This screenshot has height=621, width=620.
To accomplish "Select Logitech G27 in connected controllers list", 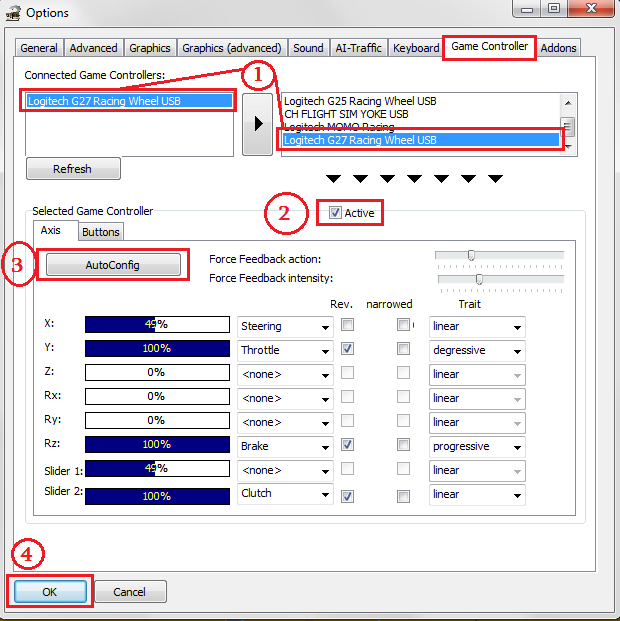I will click(x=130, y=101).
